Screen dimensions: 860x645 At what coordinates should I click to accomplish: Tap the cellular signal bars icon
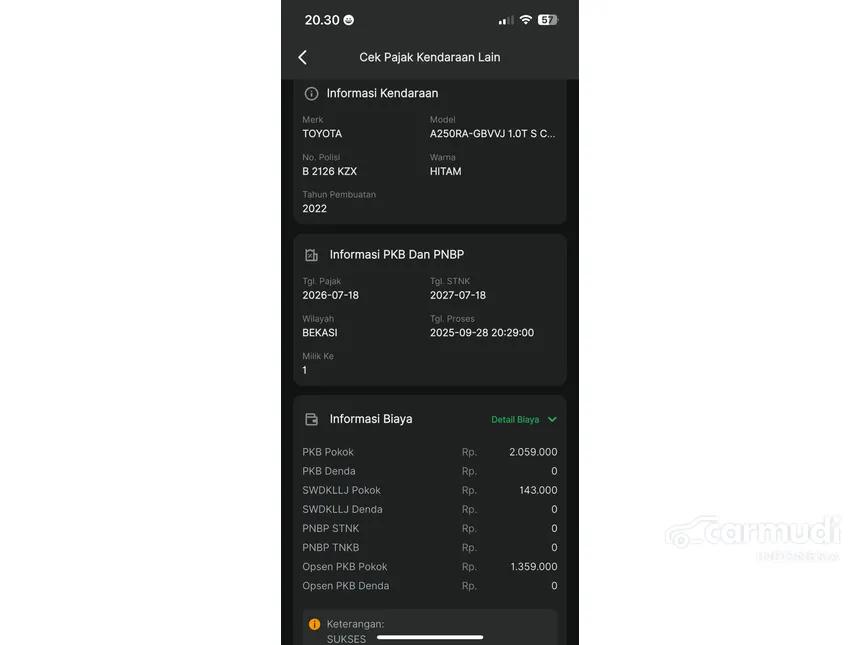[506, 20]
